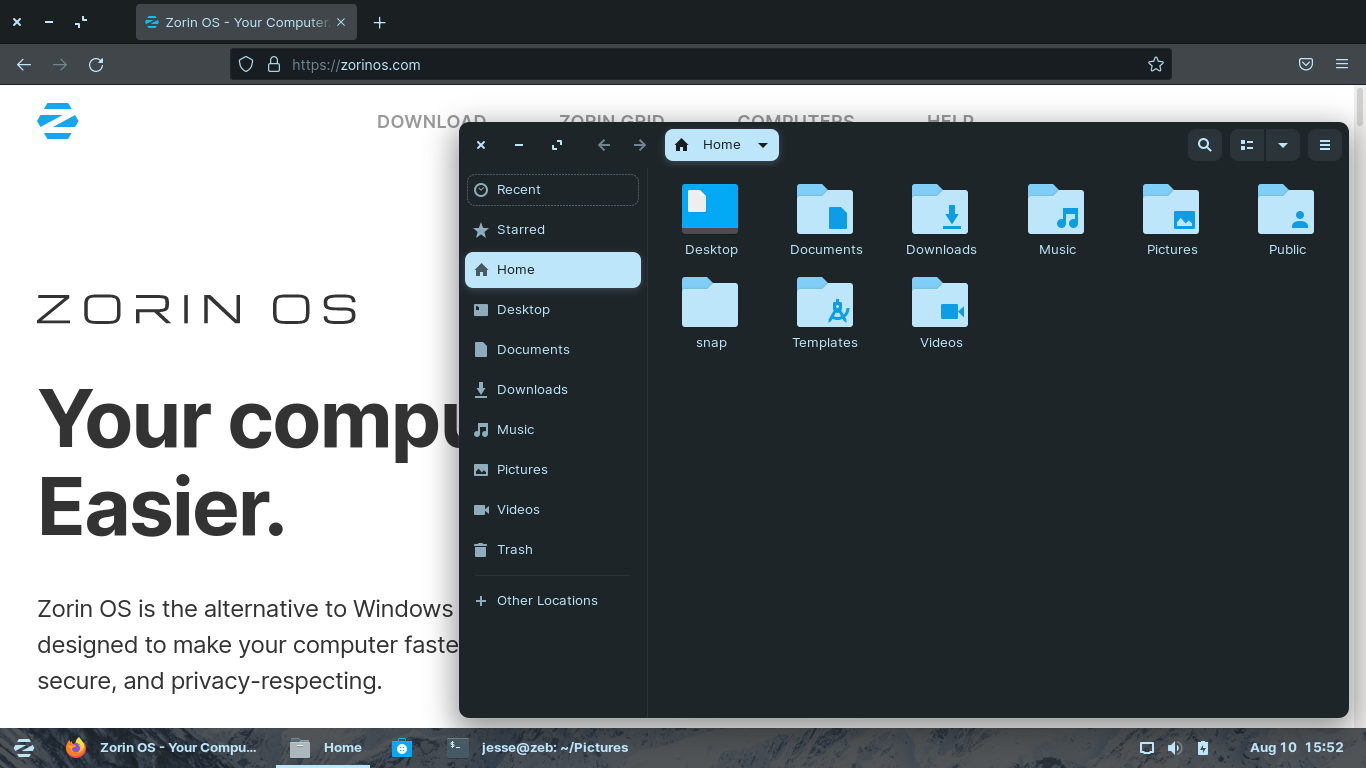Viewport: 1366px width, 768px height.
Task: Select Pictures in the Files sidebar
Action: click(553, 470)
